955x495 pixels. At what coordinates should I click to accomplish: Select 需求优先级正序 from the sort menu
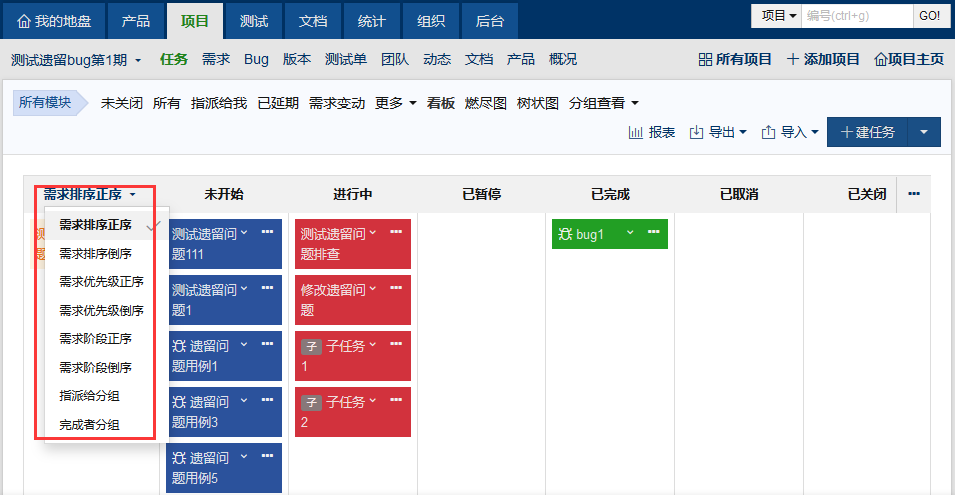[x=101, y=282]
